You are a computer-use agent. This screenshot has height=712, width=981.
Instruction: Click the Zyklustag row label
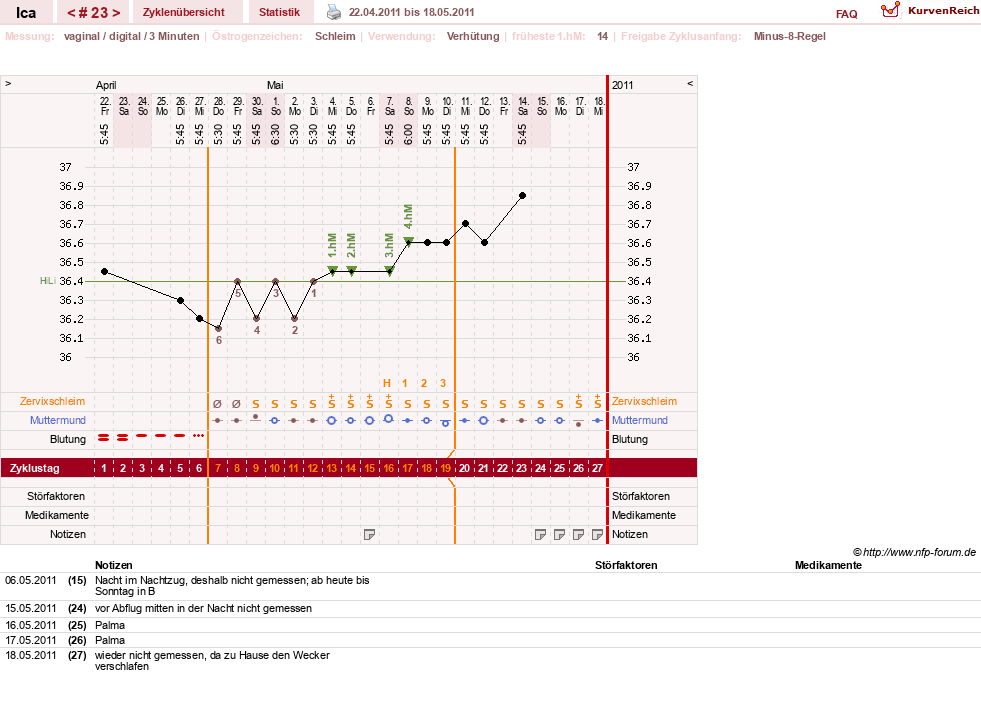34,468
